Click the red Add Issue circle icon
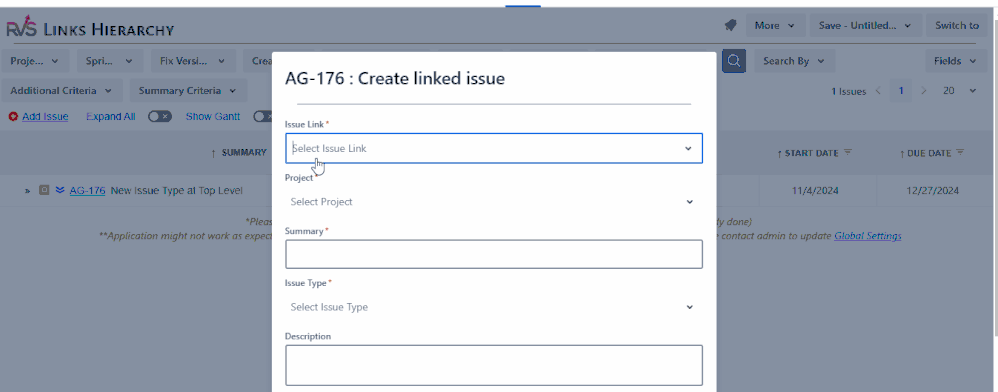Screen dimensions: 998x392 13,117
